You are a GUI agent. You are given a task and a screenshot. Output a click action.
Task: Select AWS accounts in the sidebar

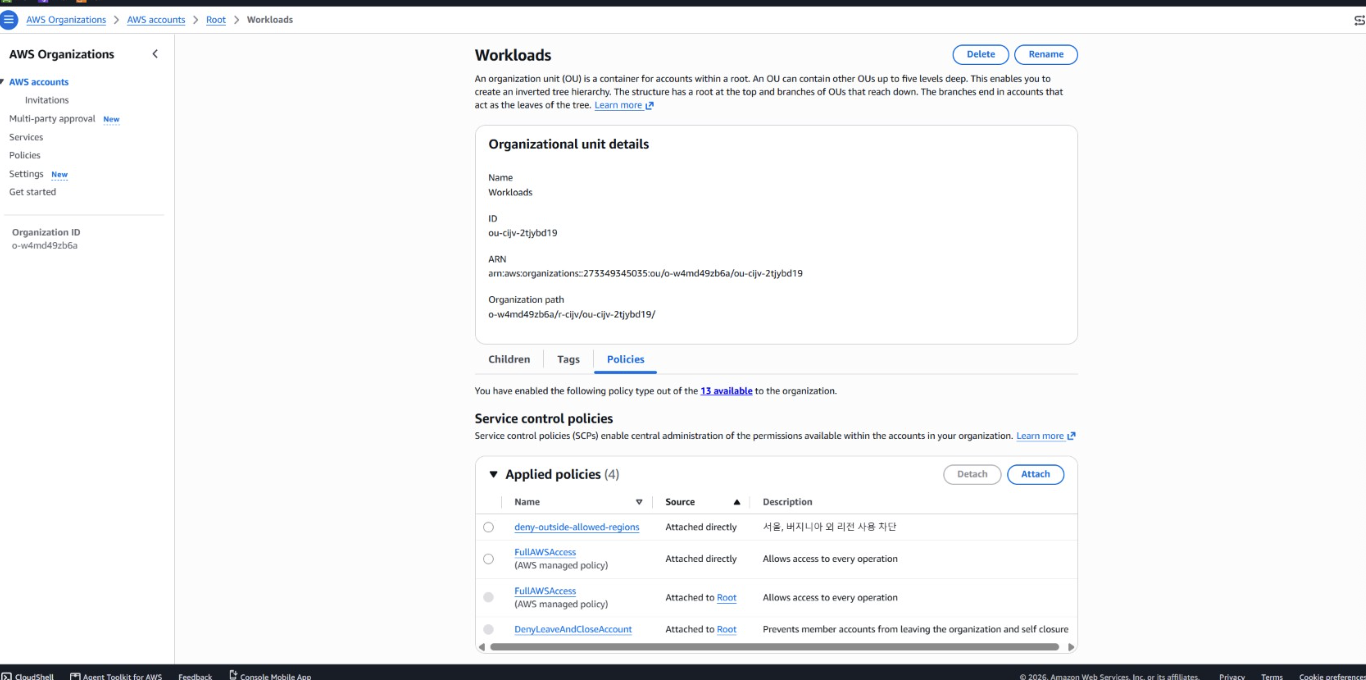coord(39,82)
